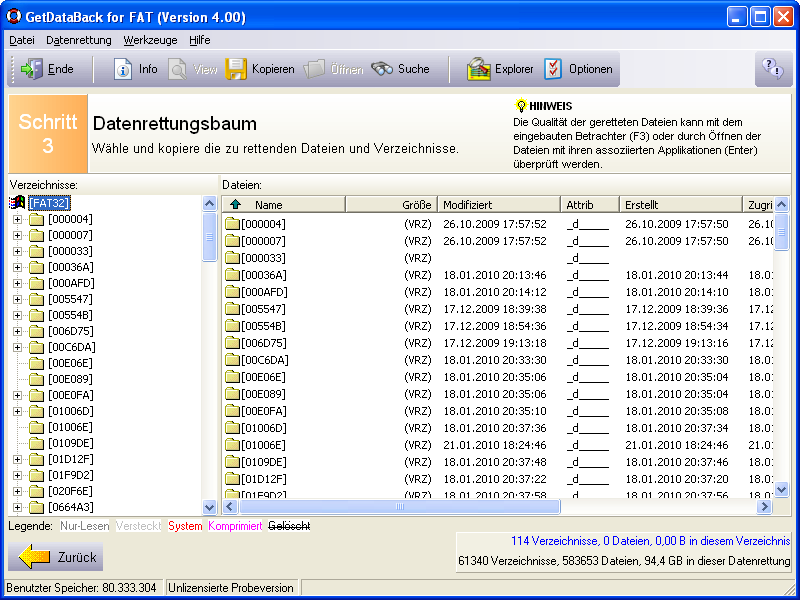800x600 pixels.
Task: Select the [FAT32] root tree item
Action: (49, 203)
